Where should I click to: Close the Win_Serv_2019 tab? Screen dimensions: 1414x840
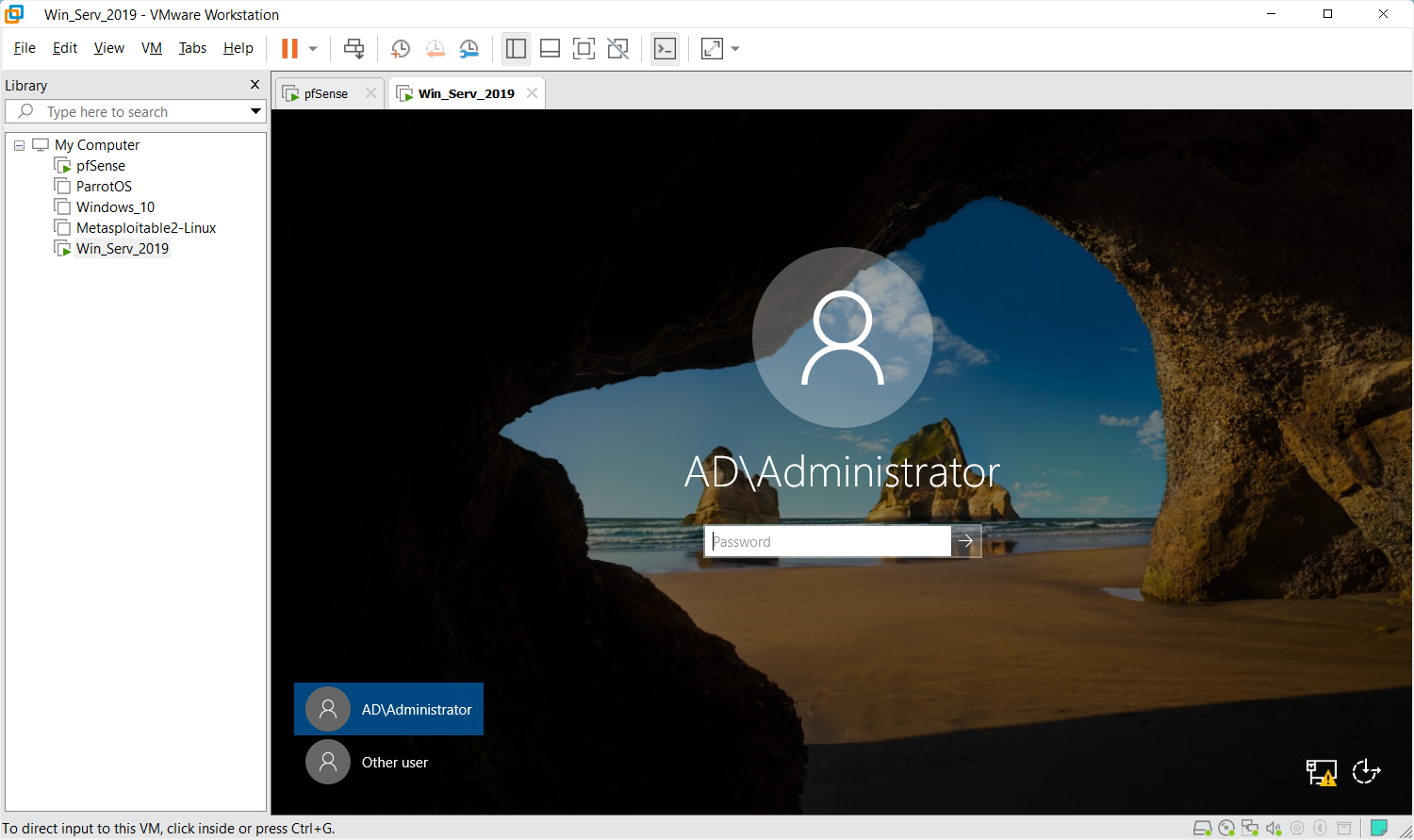532,93
